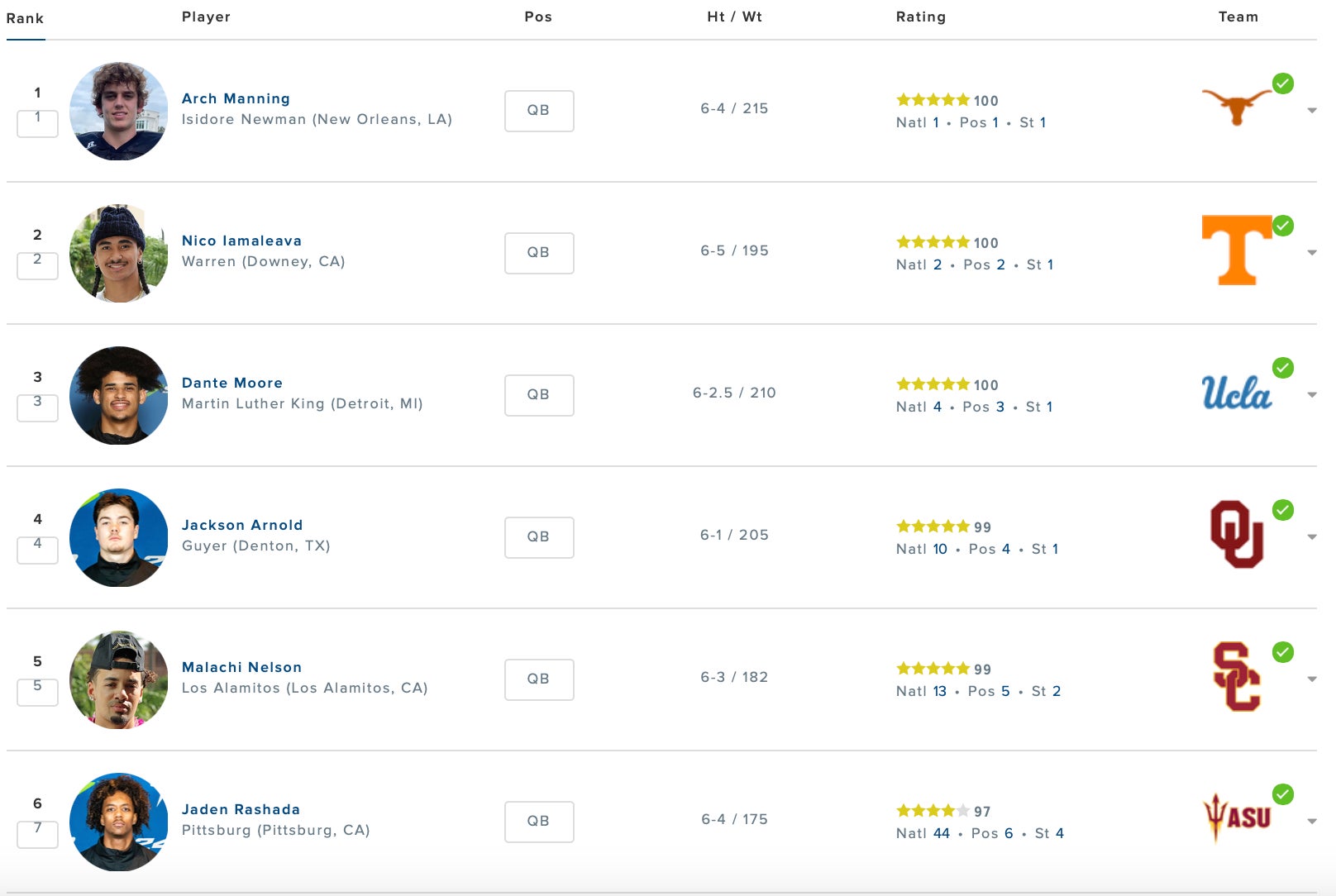The image size is (1336, 896).
Task: Click the ASU pitchfork logo
Action: click(x=1236, y=817)
